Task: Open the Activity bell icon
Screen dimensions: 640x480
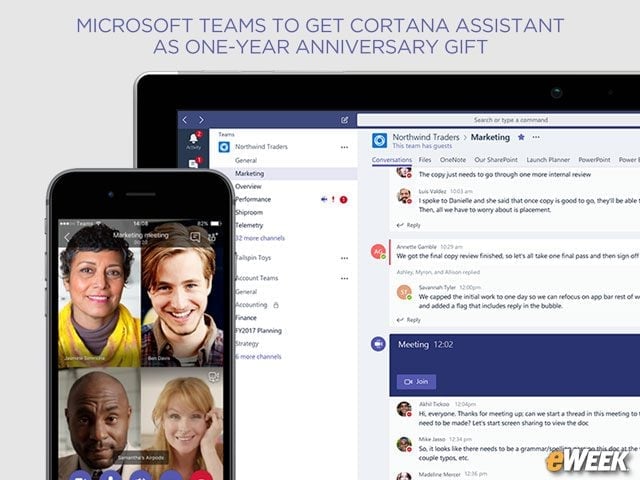Action: pyautogui.click(x=194, y=138)
